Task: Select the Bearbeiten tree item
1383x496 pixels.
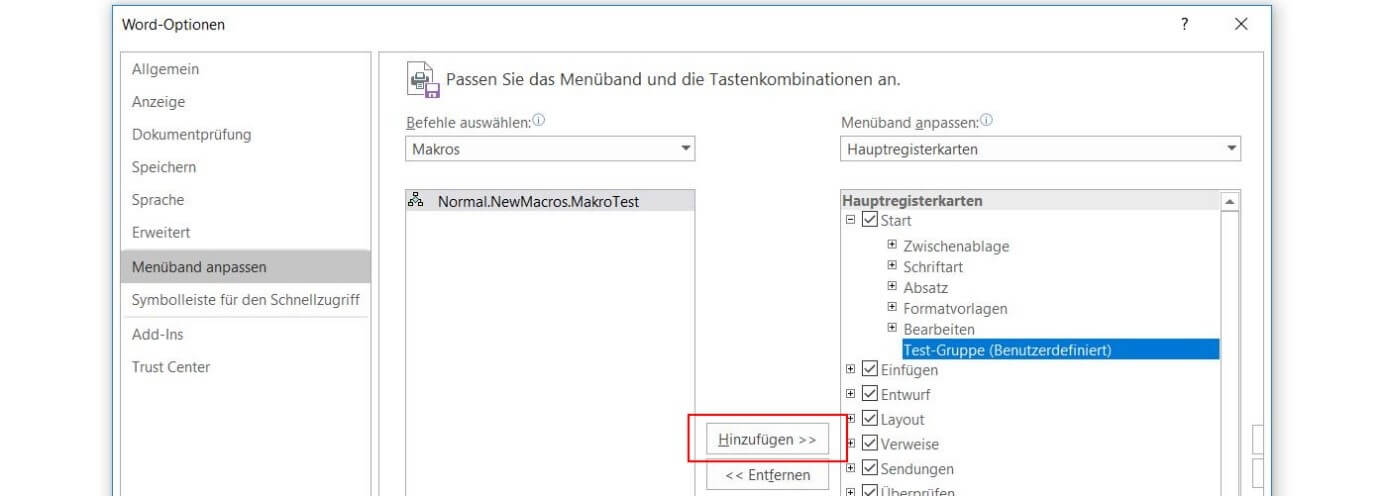Action: pyautogui.click(x=939, y=329)
